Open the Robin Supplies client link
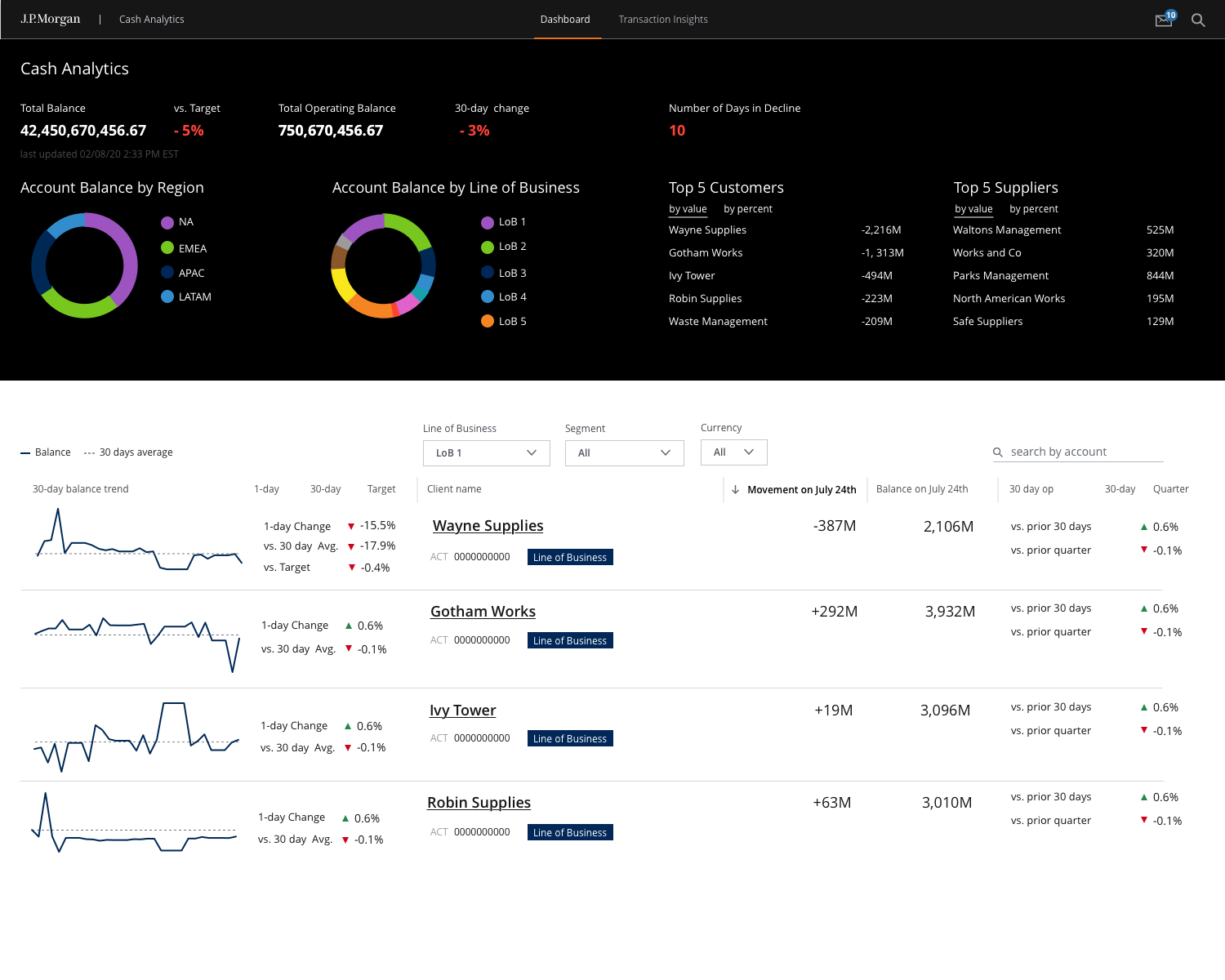Screen dimensions: 1225x980 click(x=479, y=803)
